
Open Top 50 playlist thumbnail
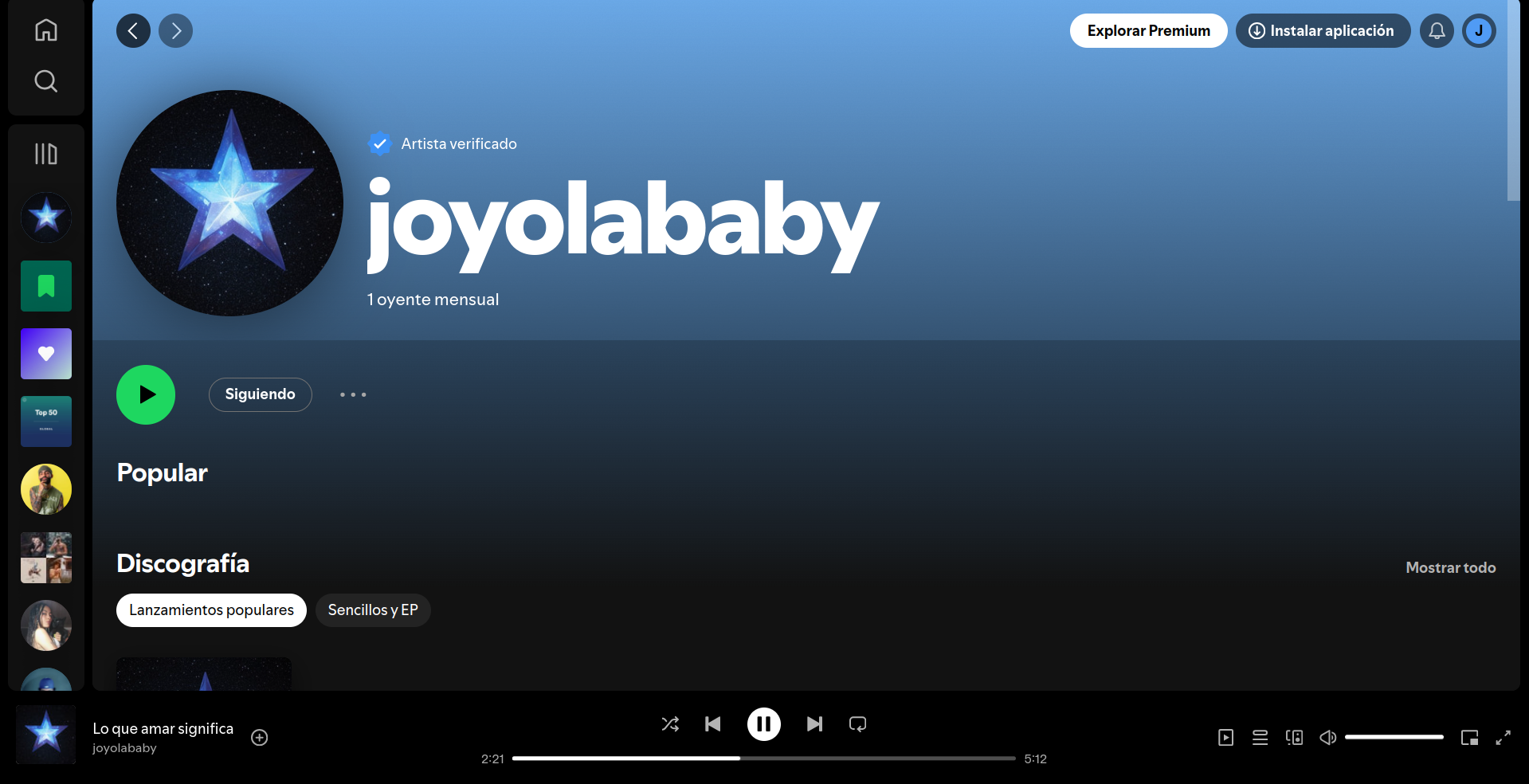point(46,421)
